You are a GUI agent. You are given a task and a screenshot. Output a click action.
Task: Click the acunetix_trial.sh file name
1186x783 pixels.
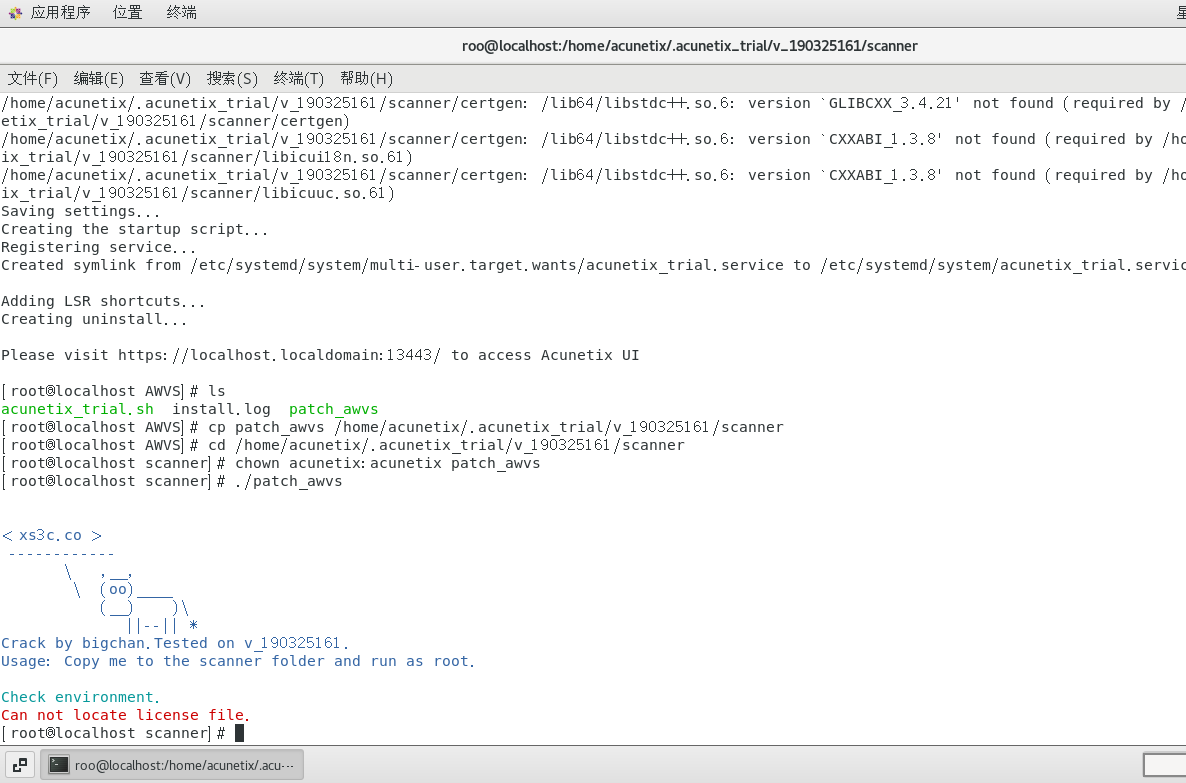[77, 409]
